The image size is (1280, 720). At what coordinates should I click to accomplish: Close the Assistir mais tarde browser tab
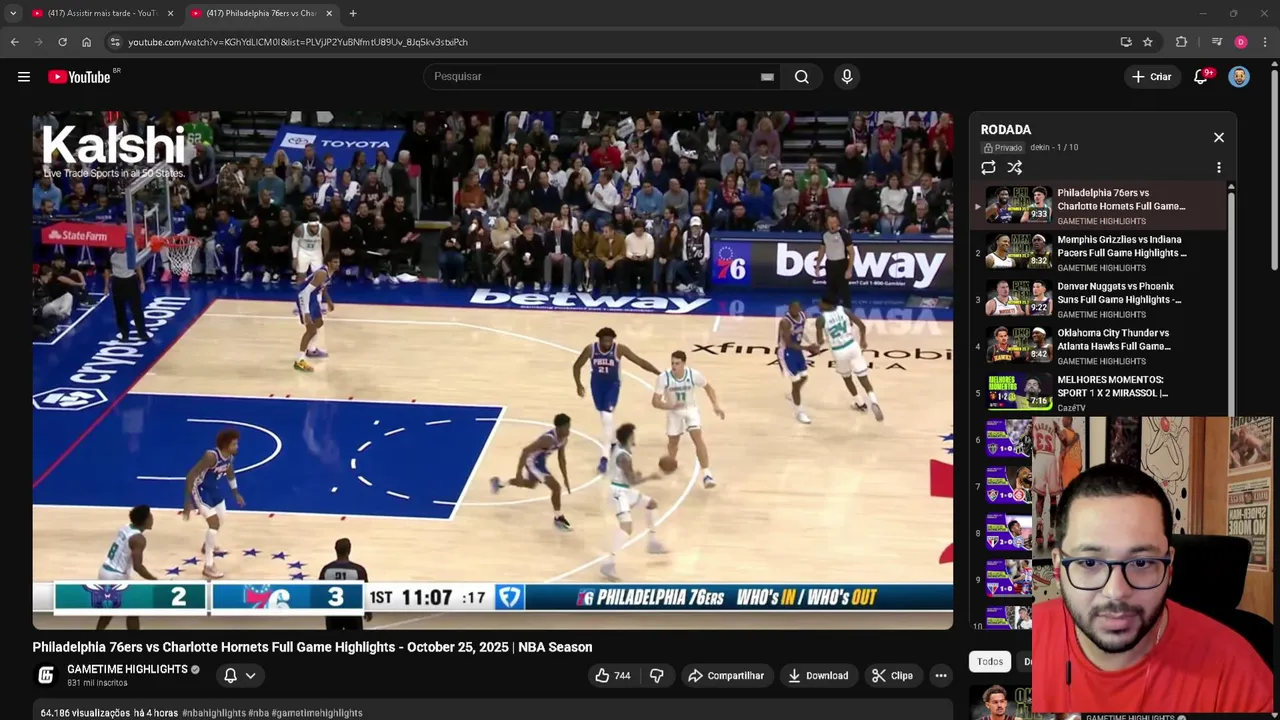click(170, 13)
